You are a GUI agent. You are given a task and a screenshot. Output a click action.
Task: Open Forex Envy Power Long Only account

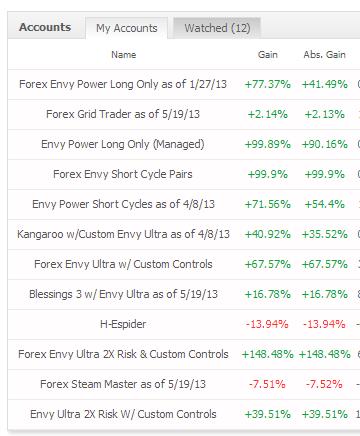(x=123, y=84)
